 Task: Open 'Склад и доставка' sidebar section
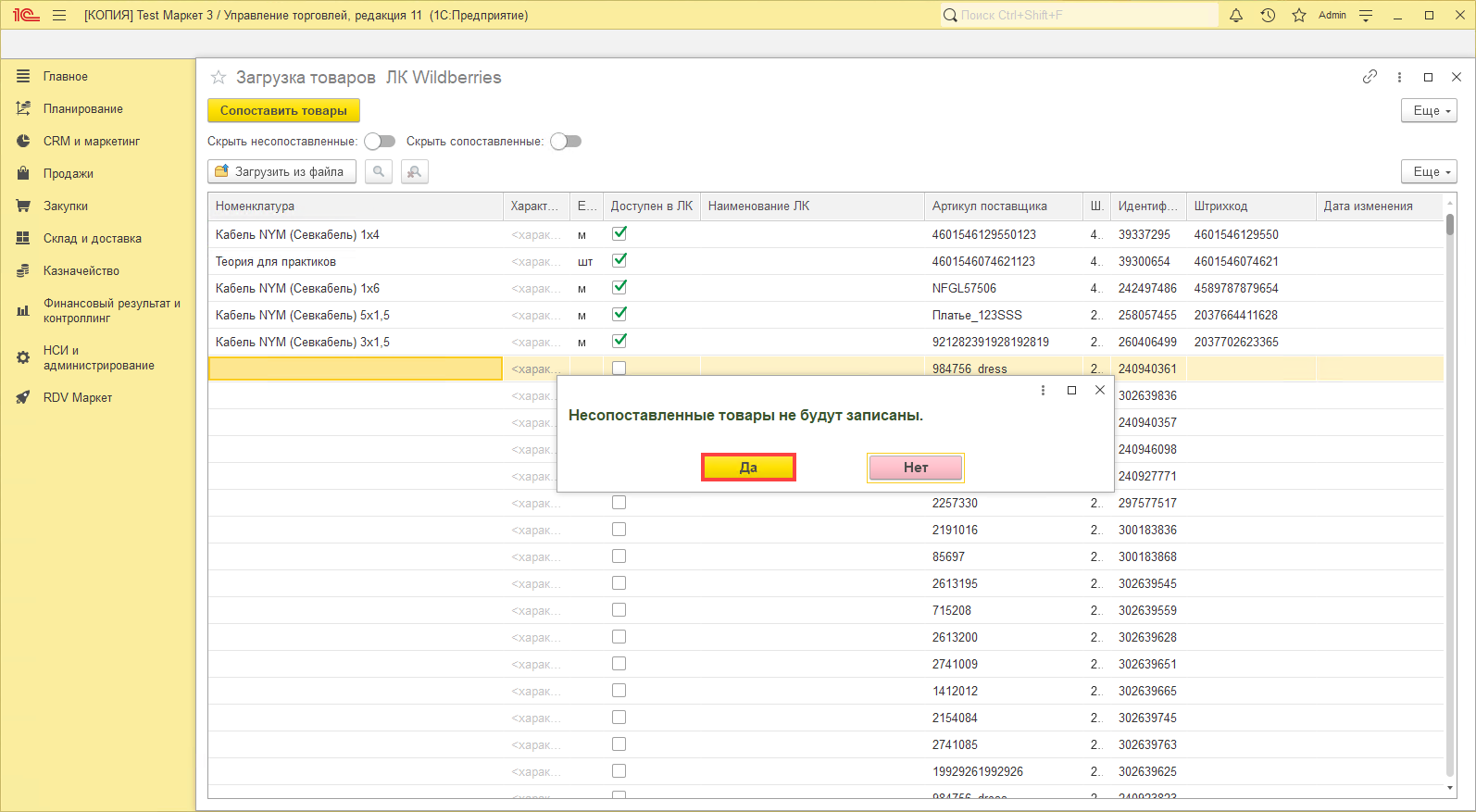point(92,239)
